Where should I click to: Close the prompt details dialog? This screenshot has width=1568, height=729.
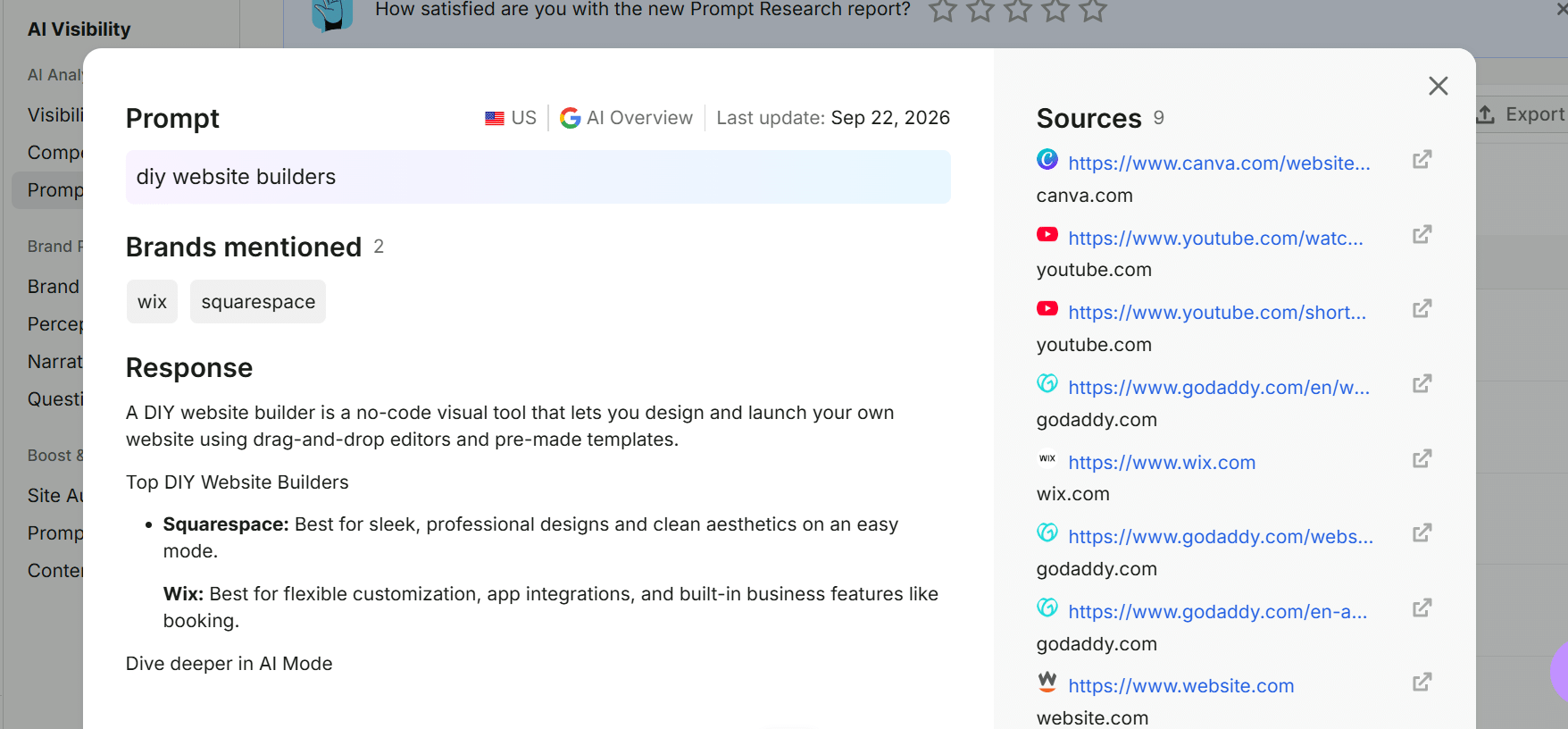(1438, 86)
